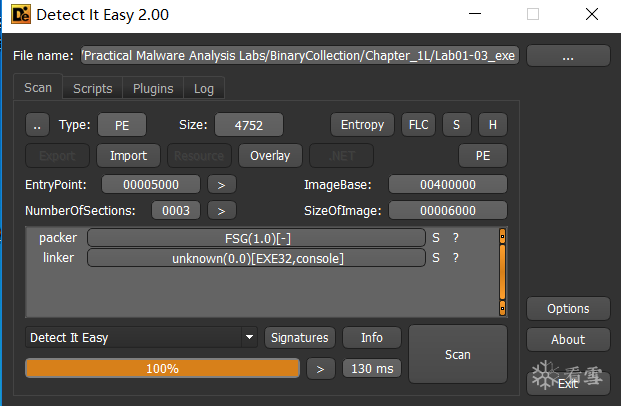Click the results list scrollbar down arrow
Screen dimensions: 621x406
point(502,308)
